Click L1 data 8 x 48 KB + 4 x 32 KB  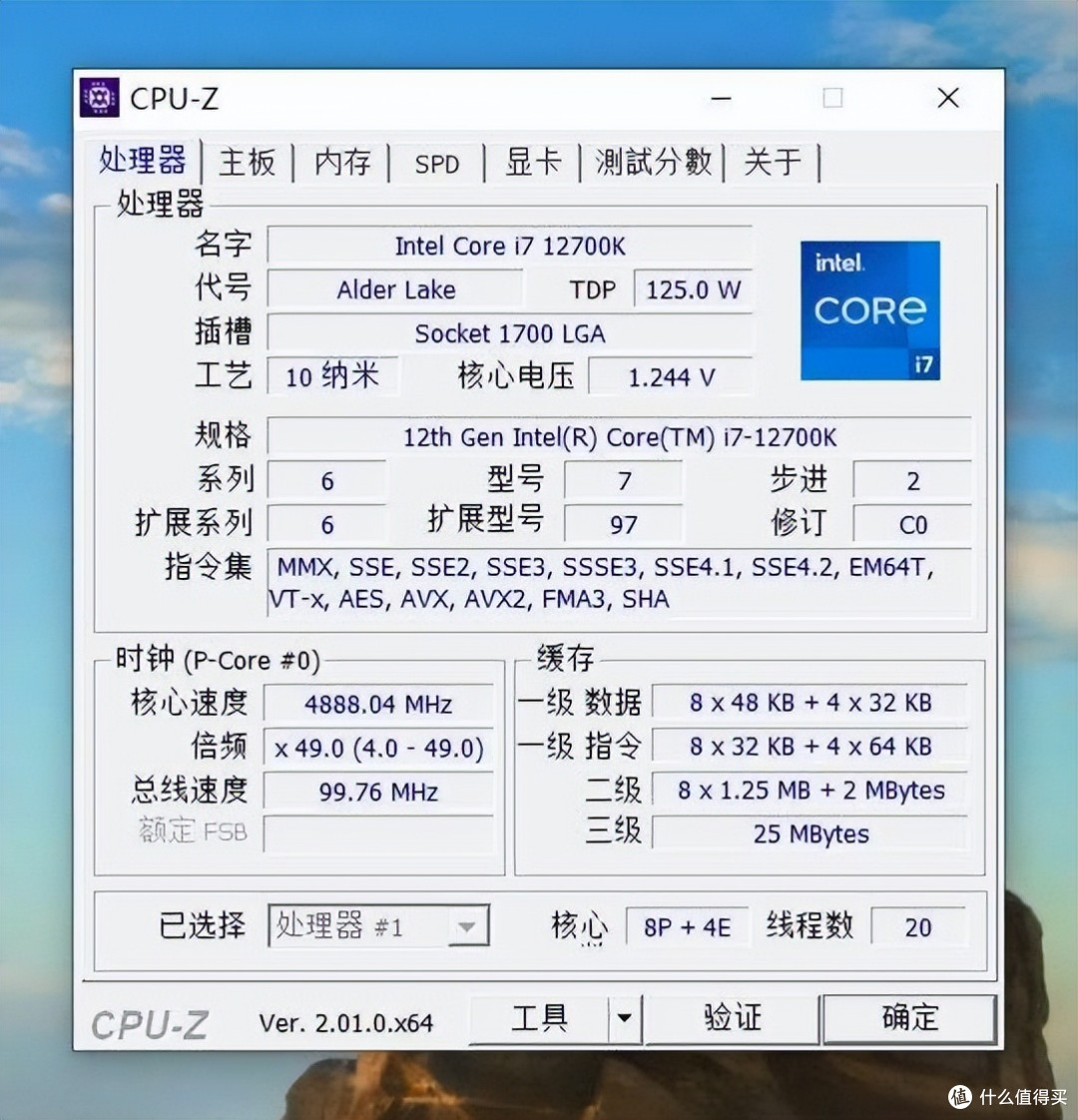pos(810,702)
